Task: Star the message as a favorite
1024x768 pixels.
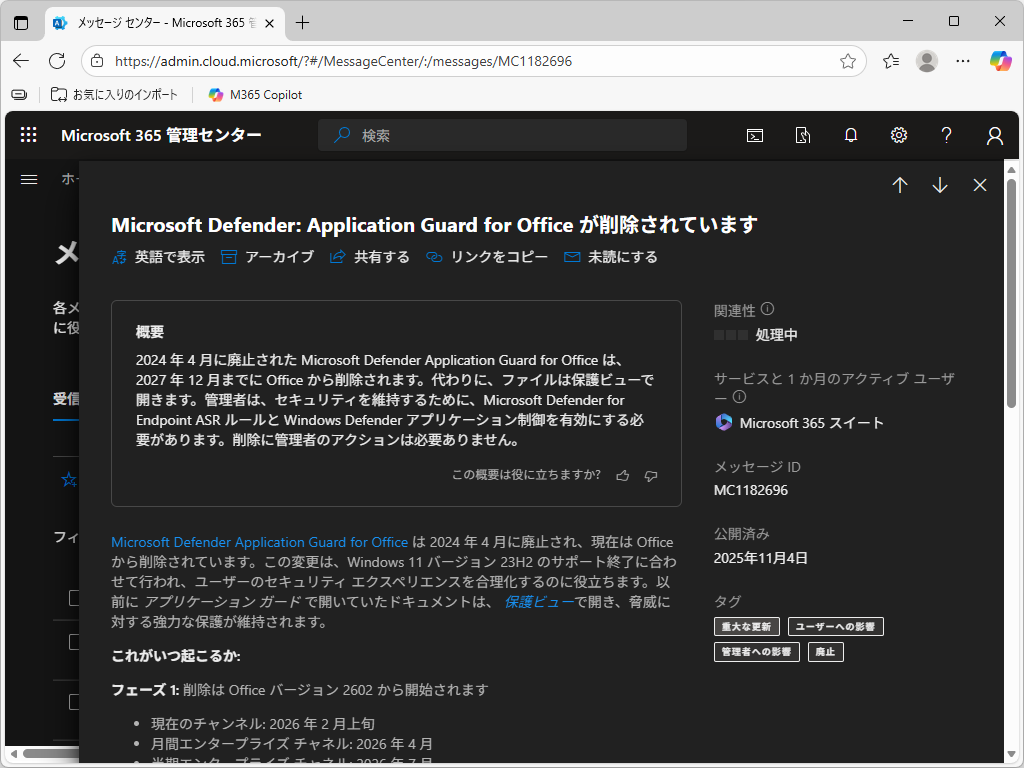Action: (x=68, y=480)
